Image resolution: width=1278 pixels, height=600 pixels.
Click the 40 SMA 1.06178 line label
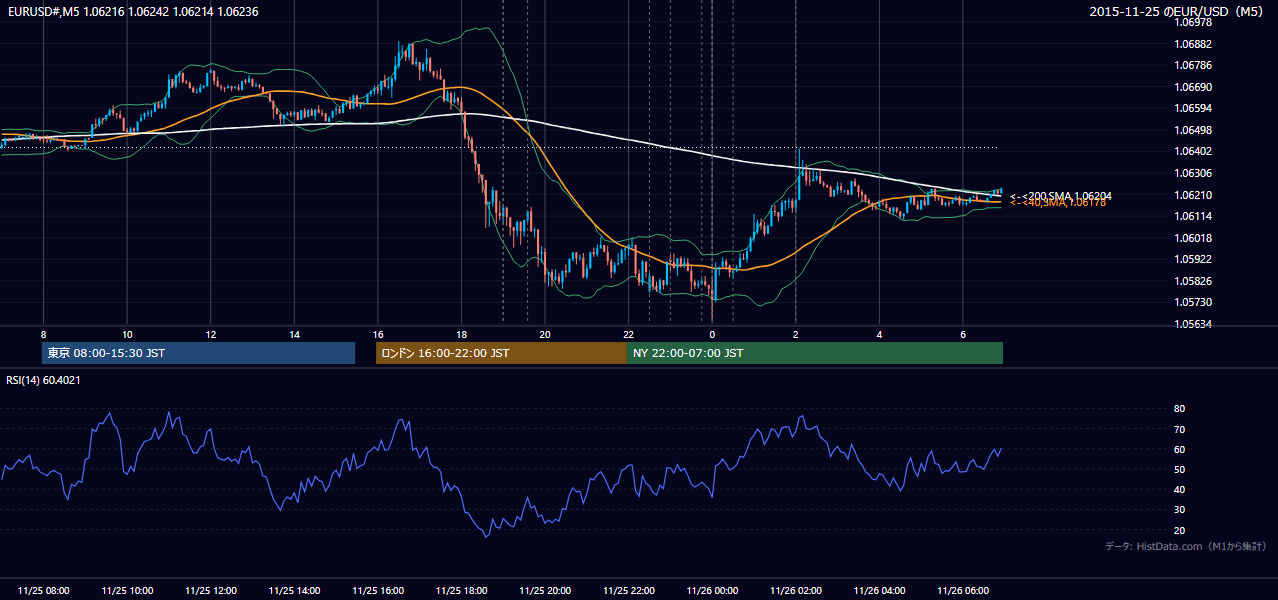point(1058,203)
